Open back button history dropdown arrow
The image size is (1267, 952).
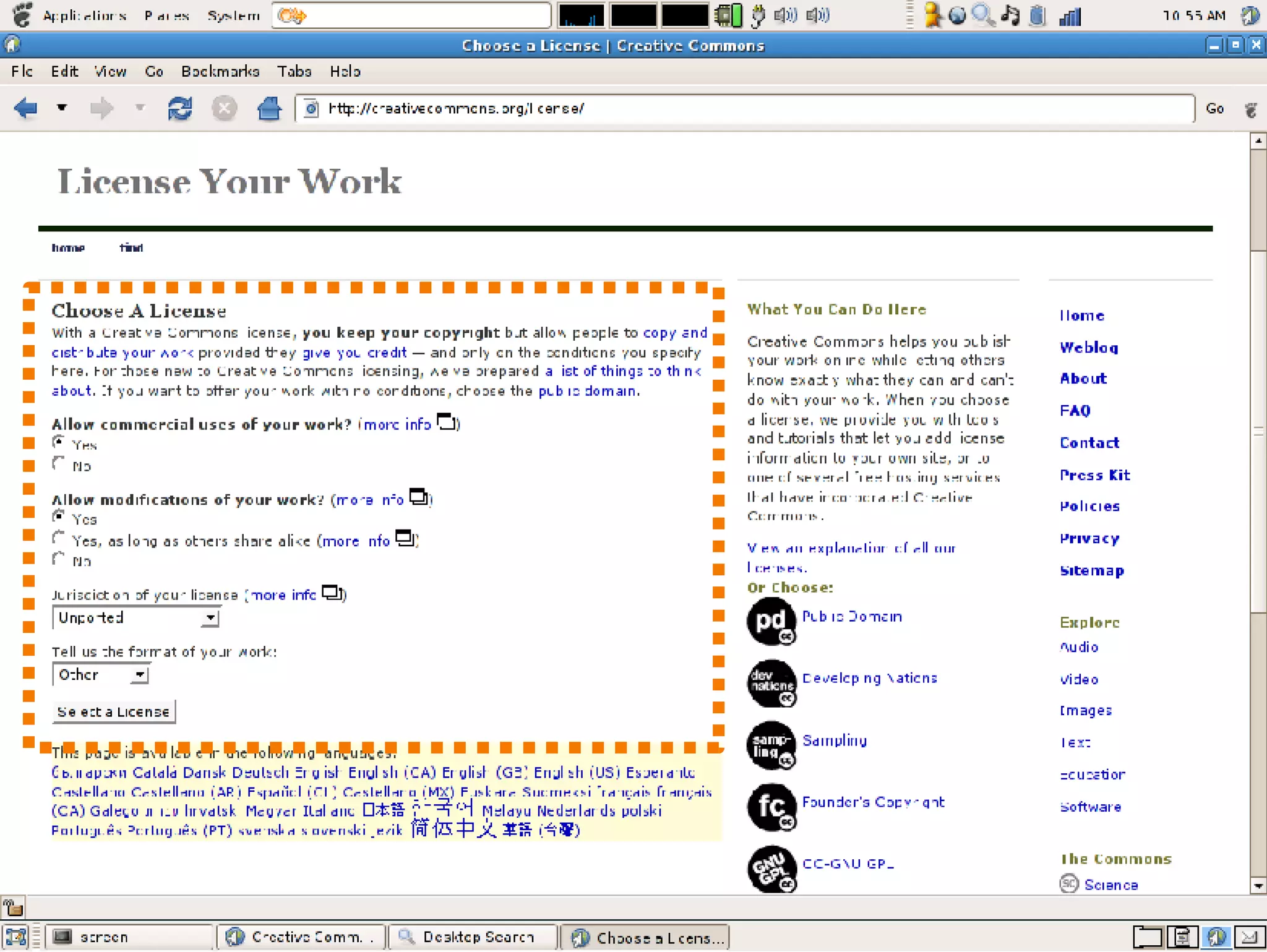tap(61, 108)
